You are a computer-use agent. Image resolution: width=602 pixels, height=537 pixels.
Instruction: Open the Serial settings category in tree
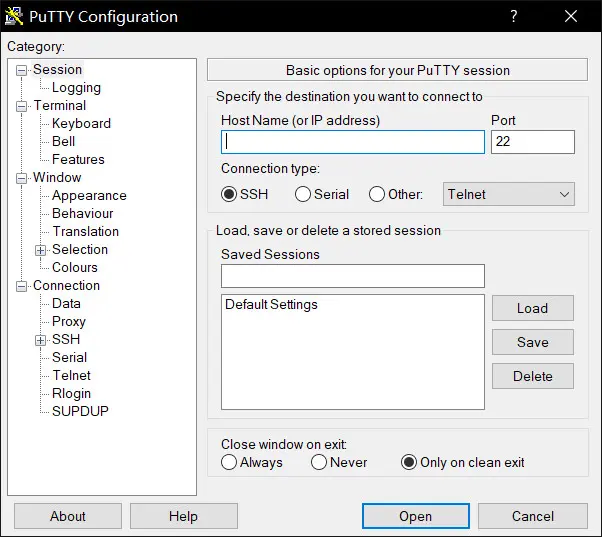(69, 357)
